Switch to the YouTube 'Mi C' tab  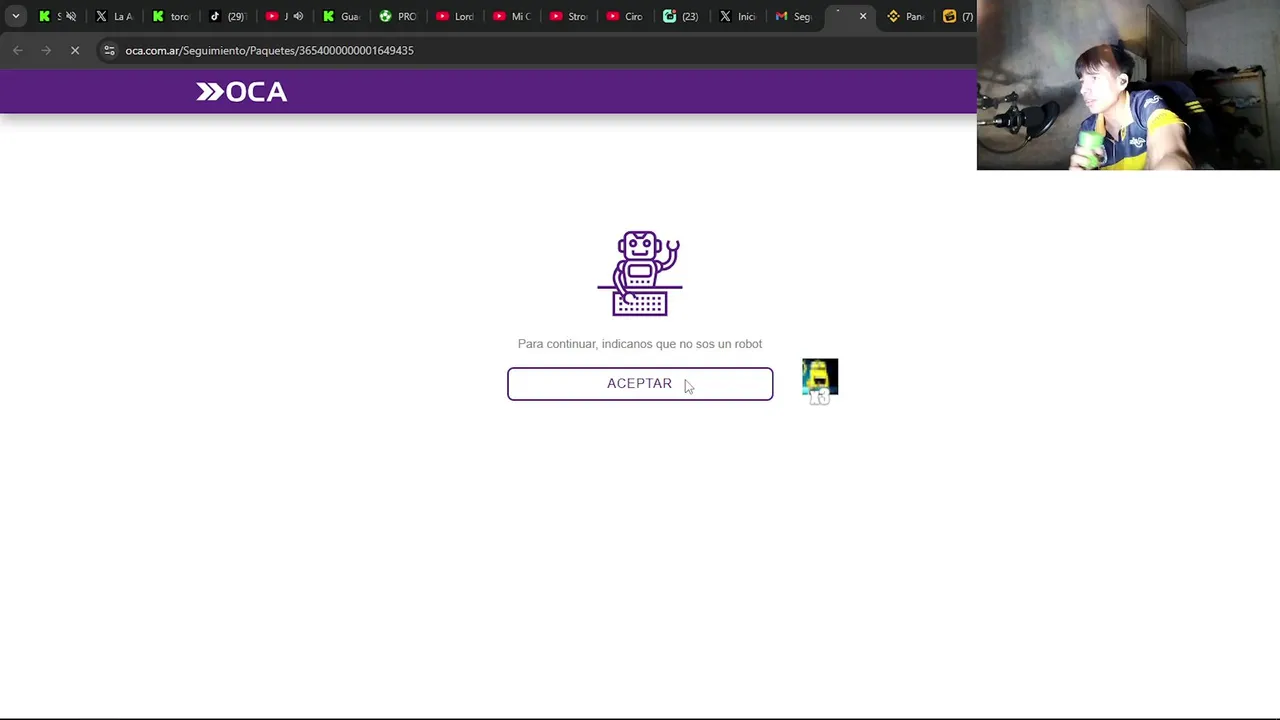coord(513,16)
